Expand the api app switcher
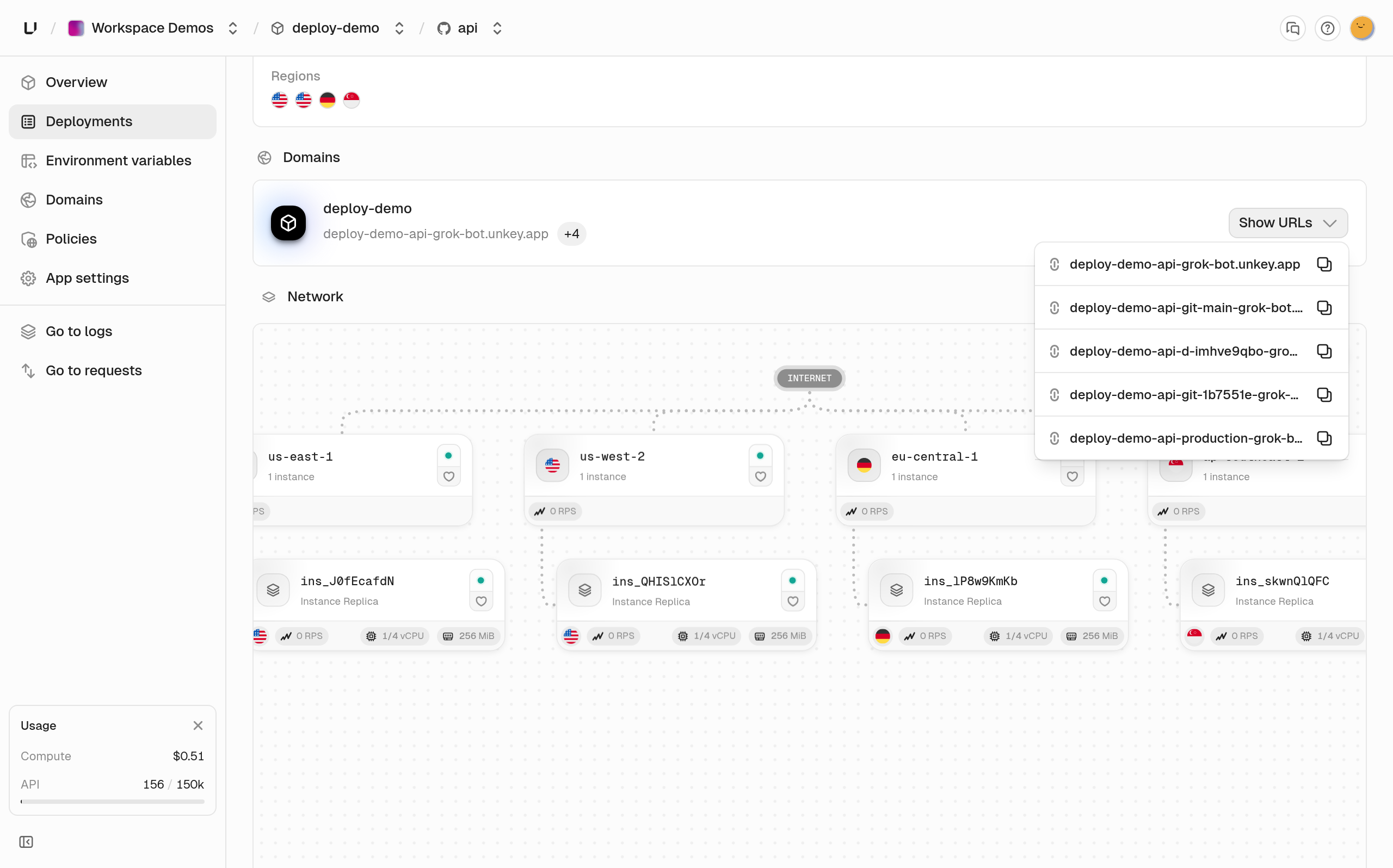 point(497,28)
